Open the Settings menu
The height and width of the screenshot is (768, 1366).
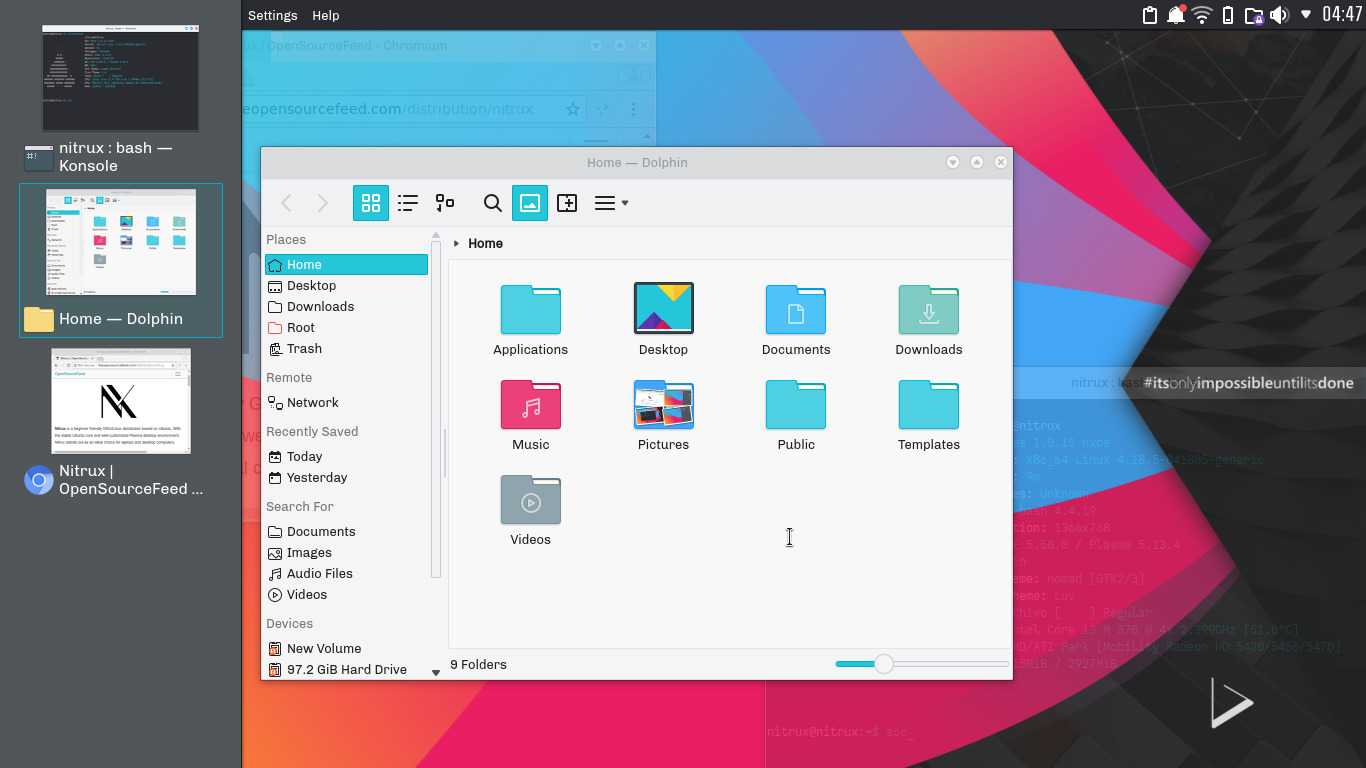pos(272,15)
